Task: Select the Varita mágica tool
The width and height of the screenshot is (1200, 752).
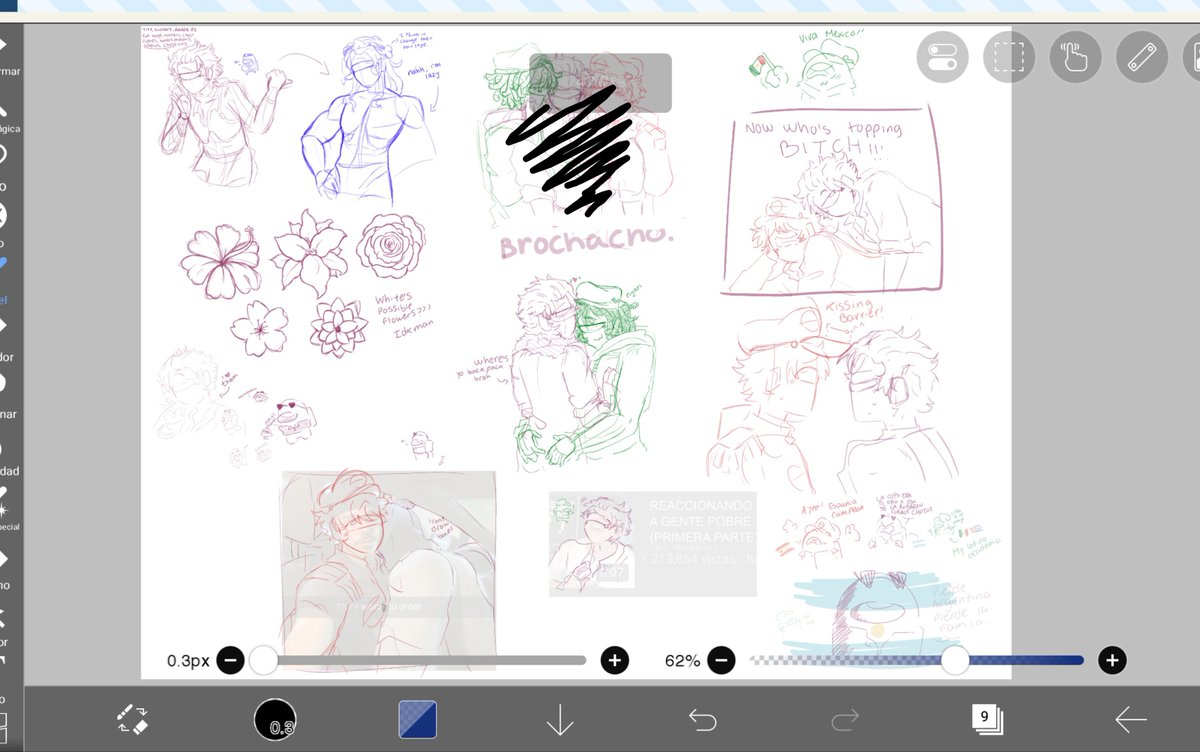Action: [x=8, y=115]
